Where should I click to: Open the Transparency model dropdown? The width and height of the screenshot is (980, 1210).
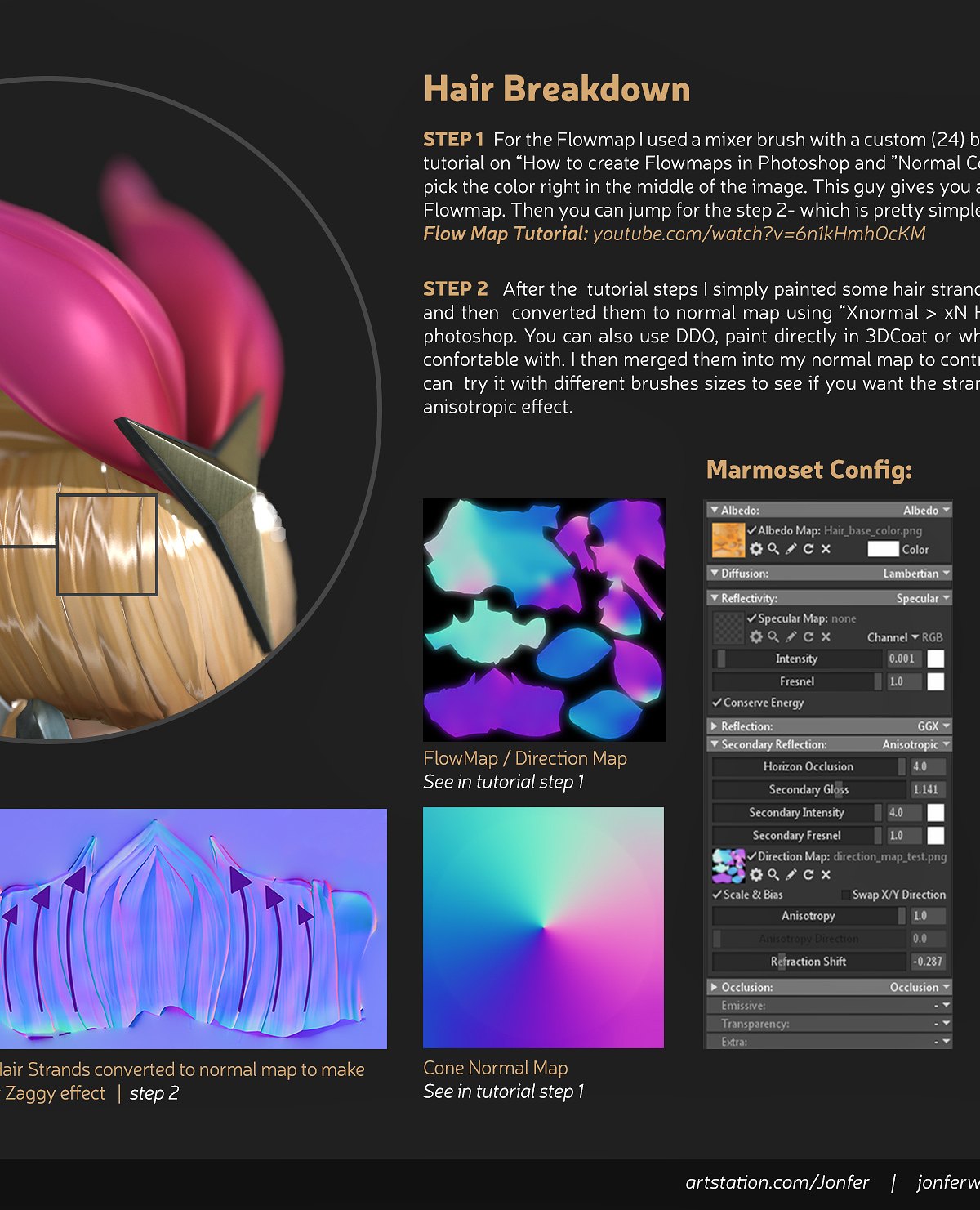pos(942,1023)
